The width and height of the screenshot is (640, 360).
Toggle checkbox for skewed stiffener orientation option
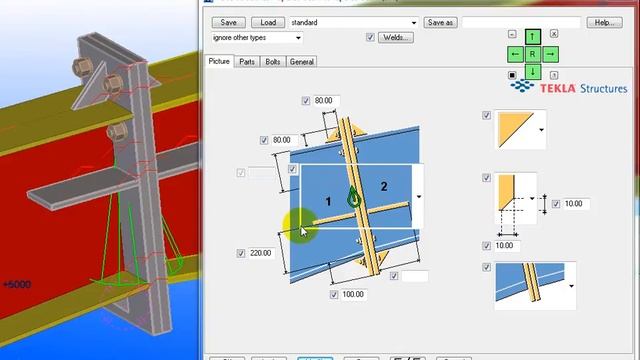coord(487,267)
